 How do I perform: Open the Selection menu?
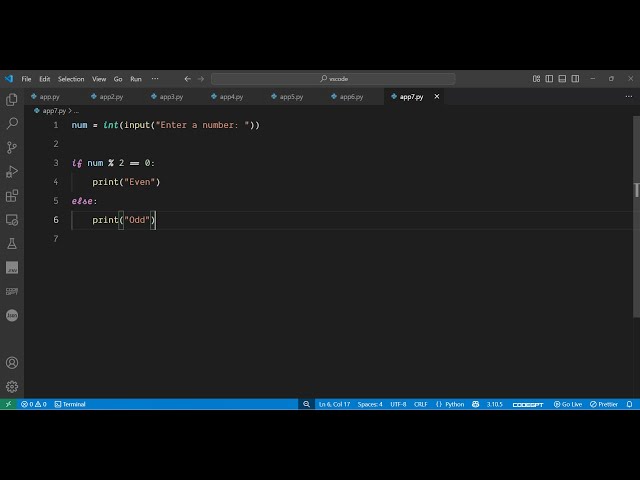pos(71,79)
